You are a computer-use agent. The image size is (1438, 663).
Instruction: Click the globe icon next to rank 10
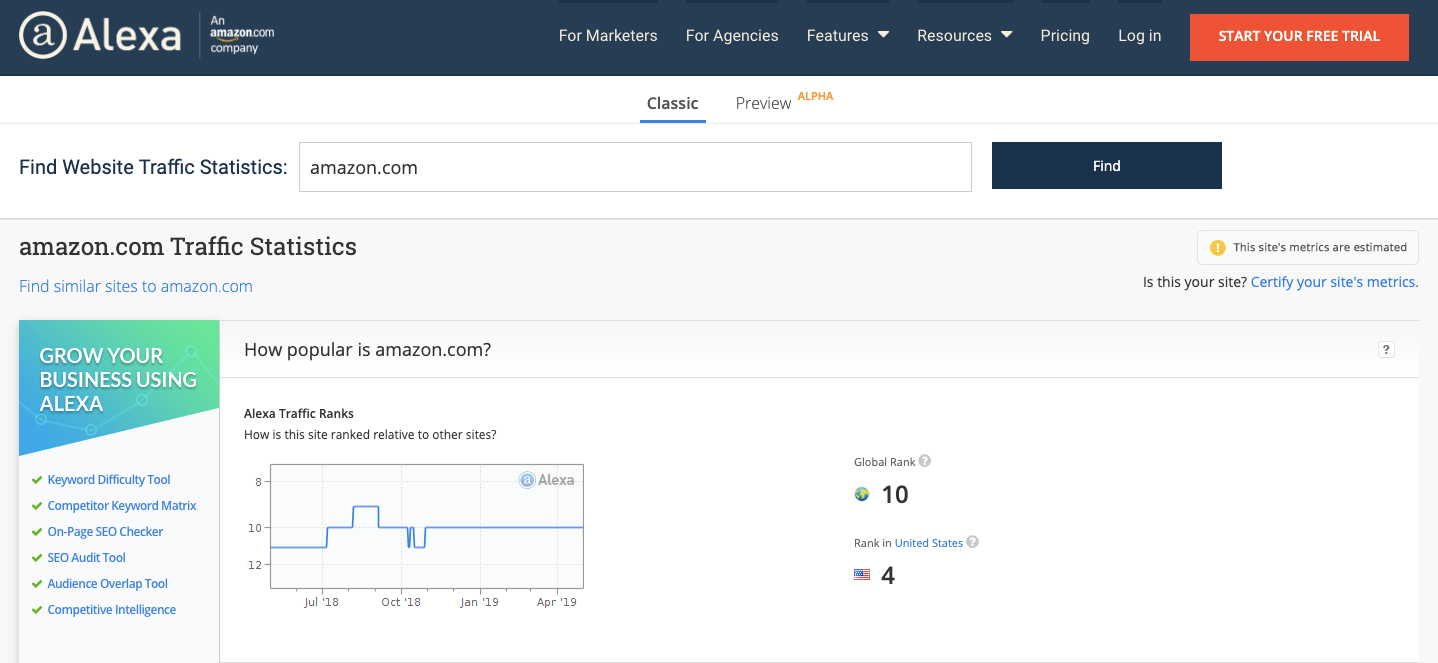click(x=862, y=494)
